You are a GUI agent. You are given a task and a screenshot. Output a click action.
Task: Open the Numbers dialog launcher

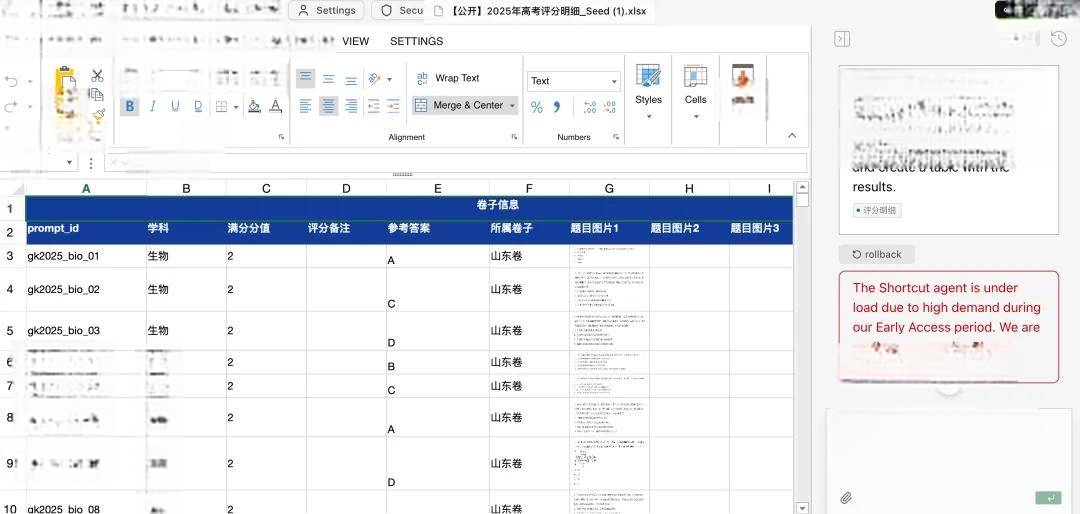(x=616, y=137)
